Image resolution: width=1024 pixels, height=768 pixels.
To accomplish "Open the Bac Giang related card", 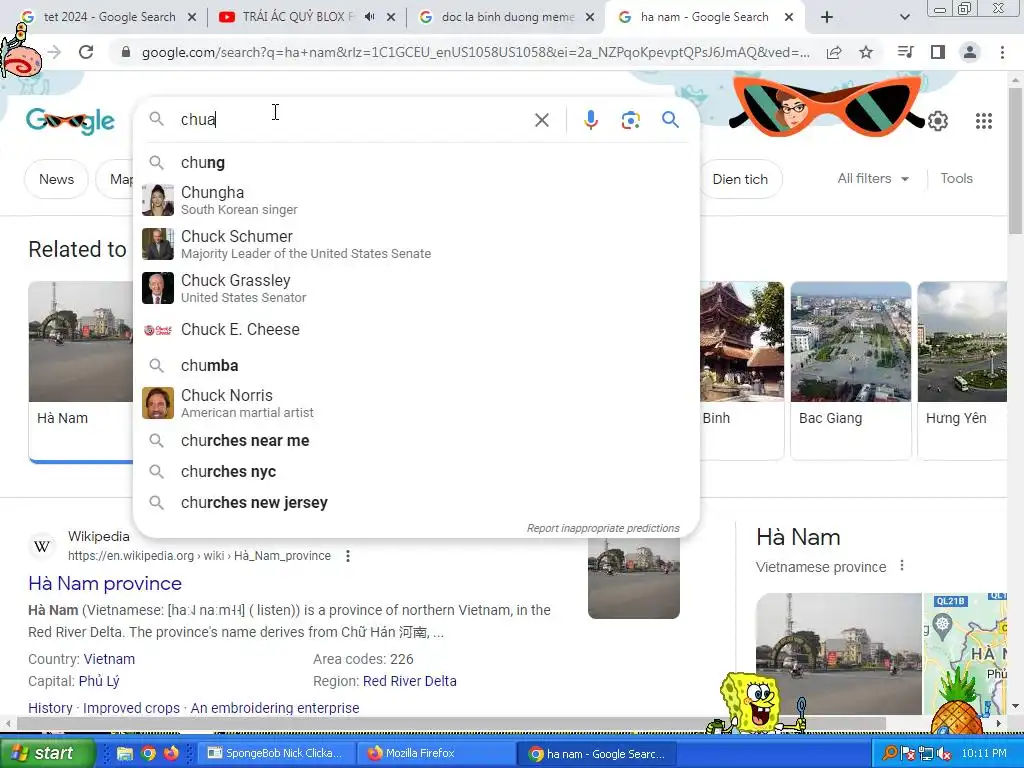I will [x=850, y=370].
